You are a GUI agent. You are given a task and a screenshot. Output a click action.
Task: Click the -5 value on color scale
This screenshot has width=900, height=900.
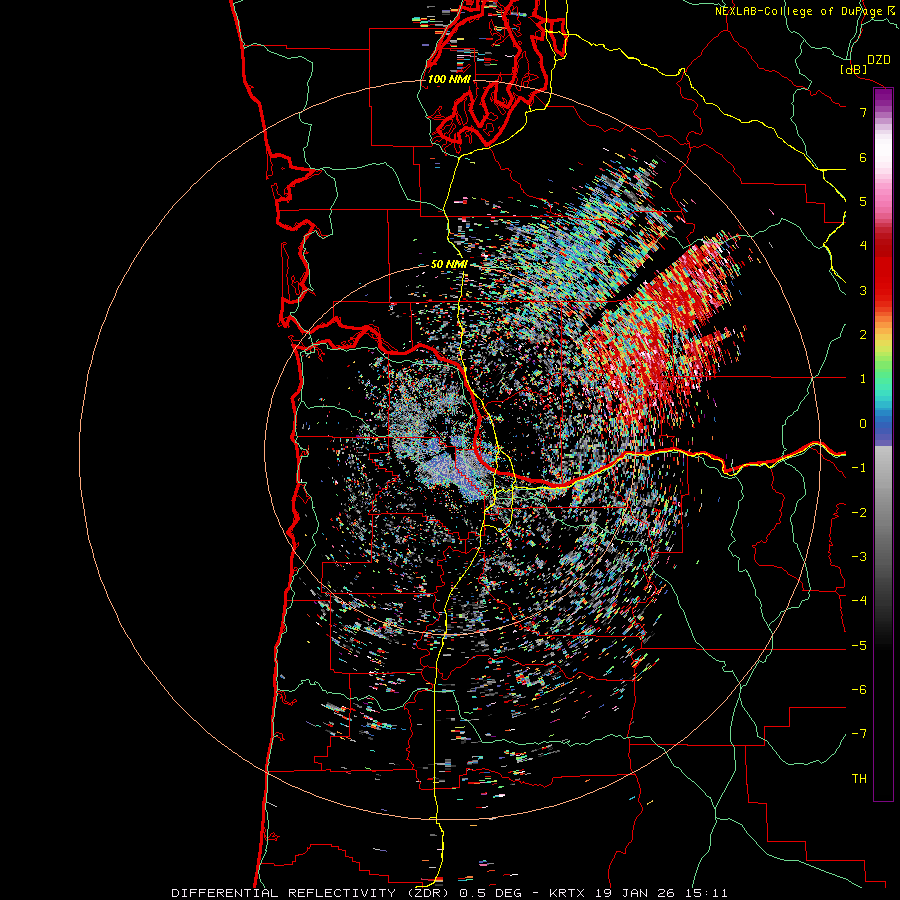coord(859,646)
